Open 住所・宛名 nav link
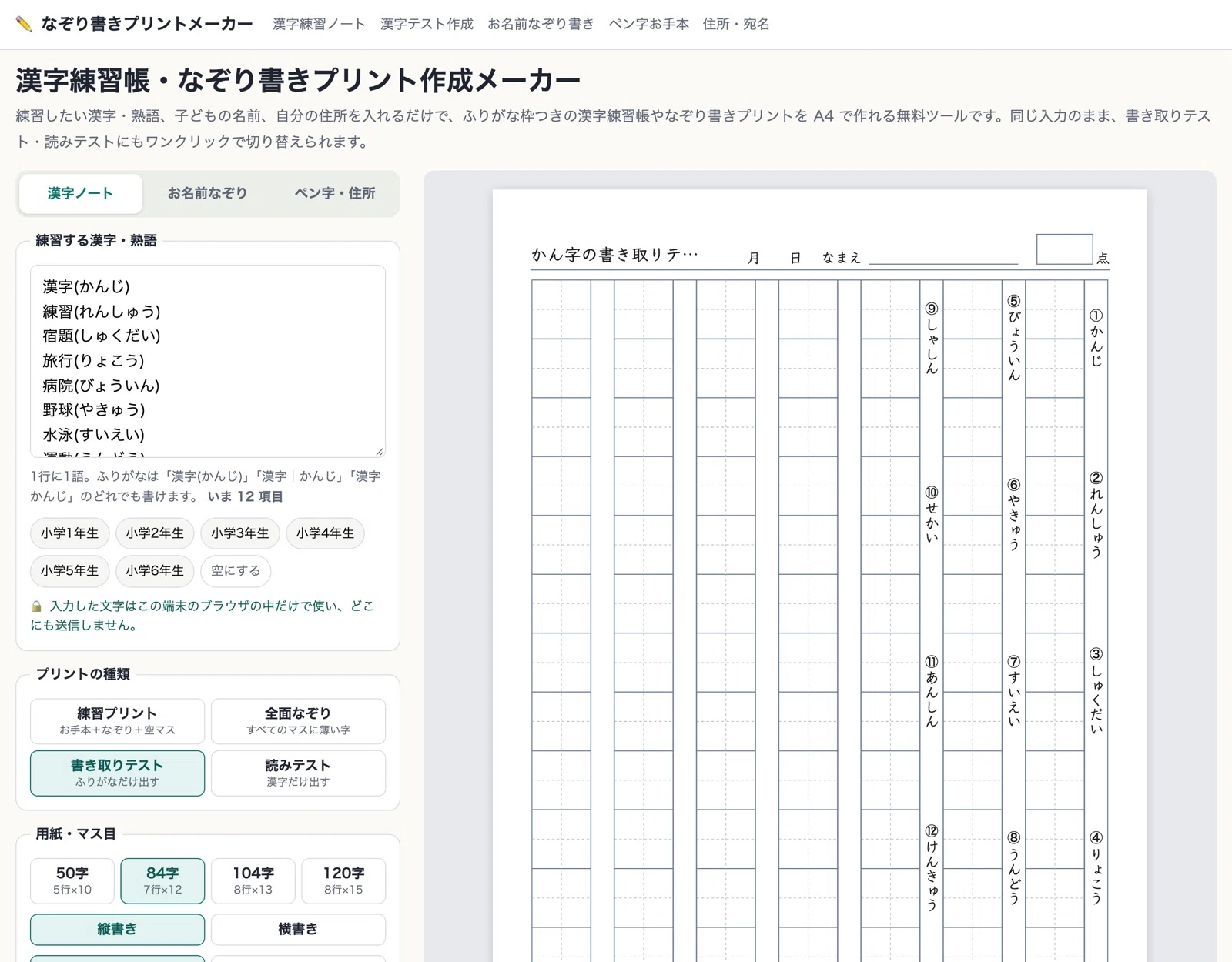Screen dimensions: 1232x962 [735, 24]
